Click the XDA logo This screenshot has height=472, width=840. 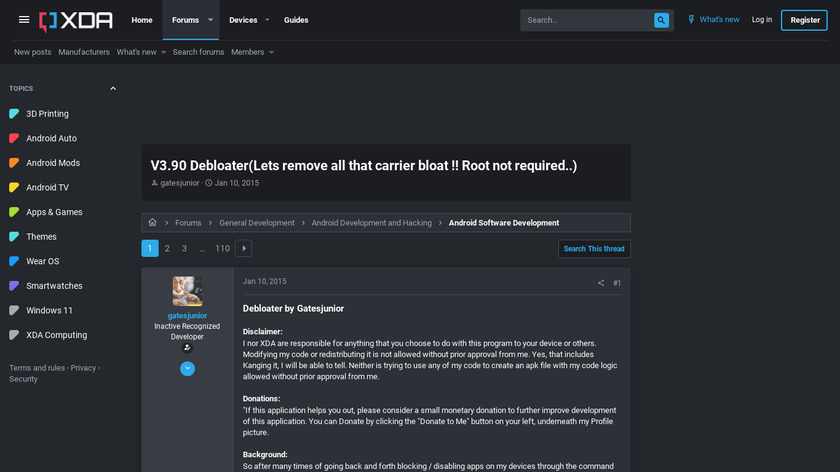click(76, 21)
